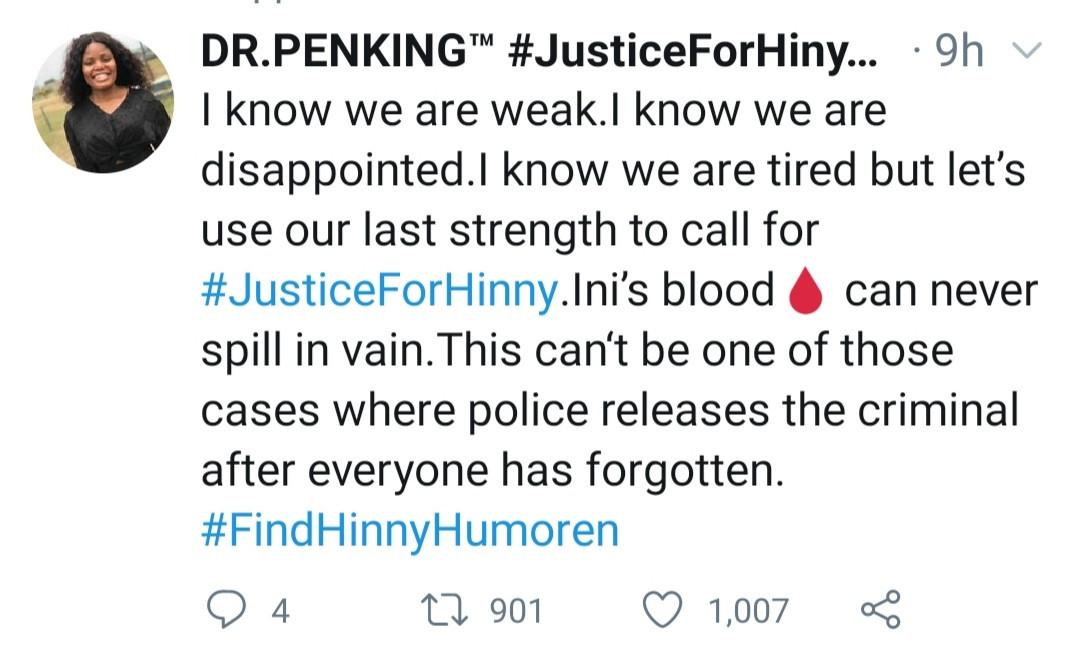Open the tweet options chevron menu
Image resolution: width=1080 pixels, height=650 pixels.
click(x=1026, y=50)
